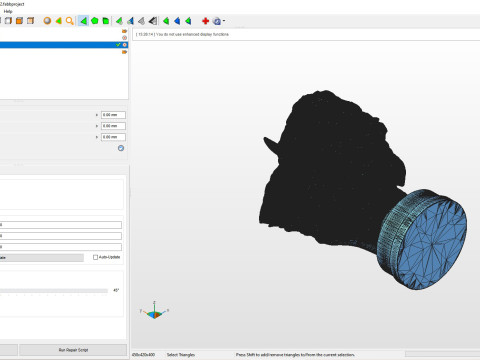Open the dropdown arrow beside the globe icon
Image resolution: width=480 pixels, height=360 pixels.
click(224, 21)
